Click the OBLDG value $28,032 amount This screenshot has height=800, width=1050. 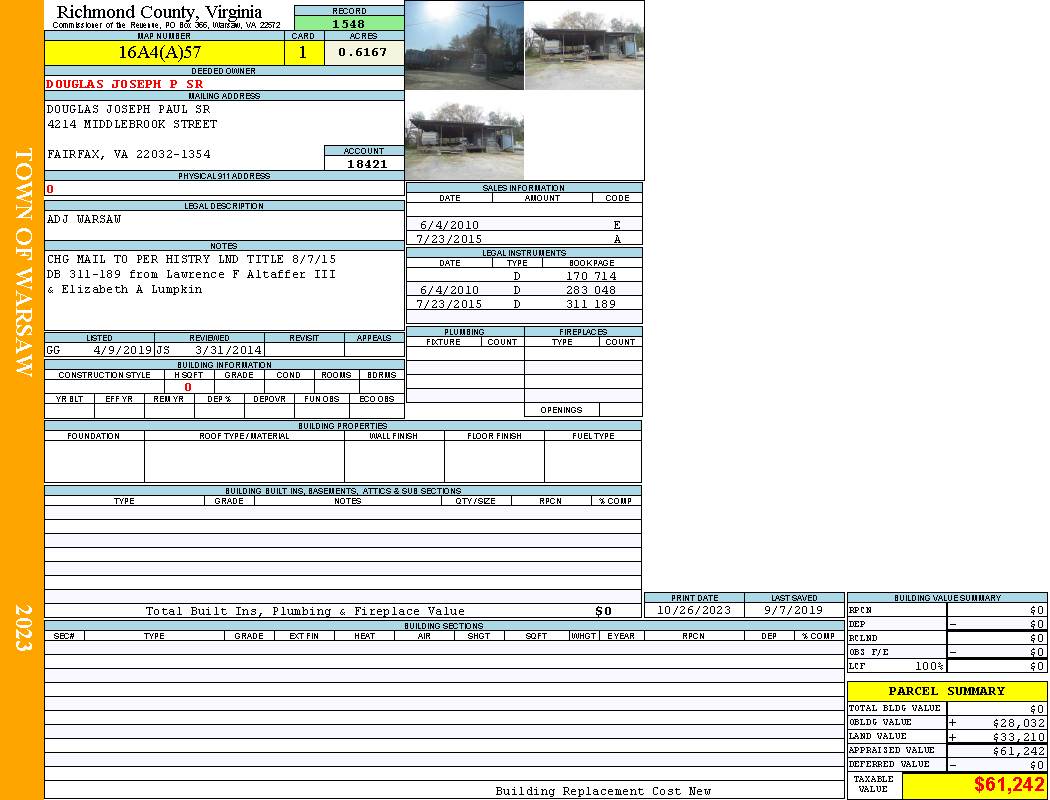1018,722
